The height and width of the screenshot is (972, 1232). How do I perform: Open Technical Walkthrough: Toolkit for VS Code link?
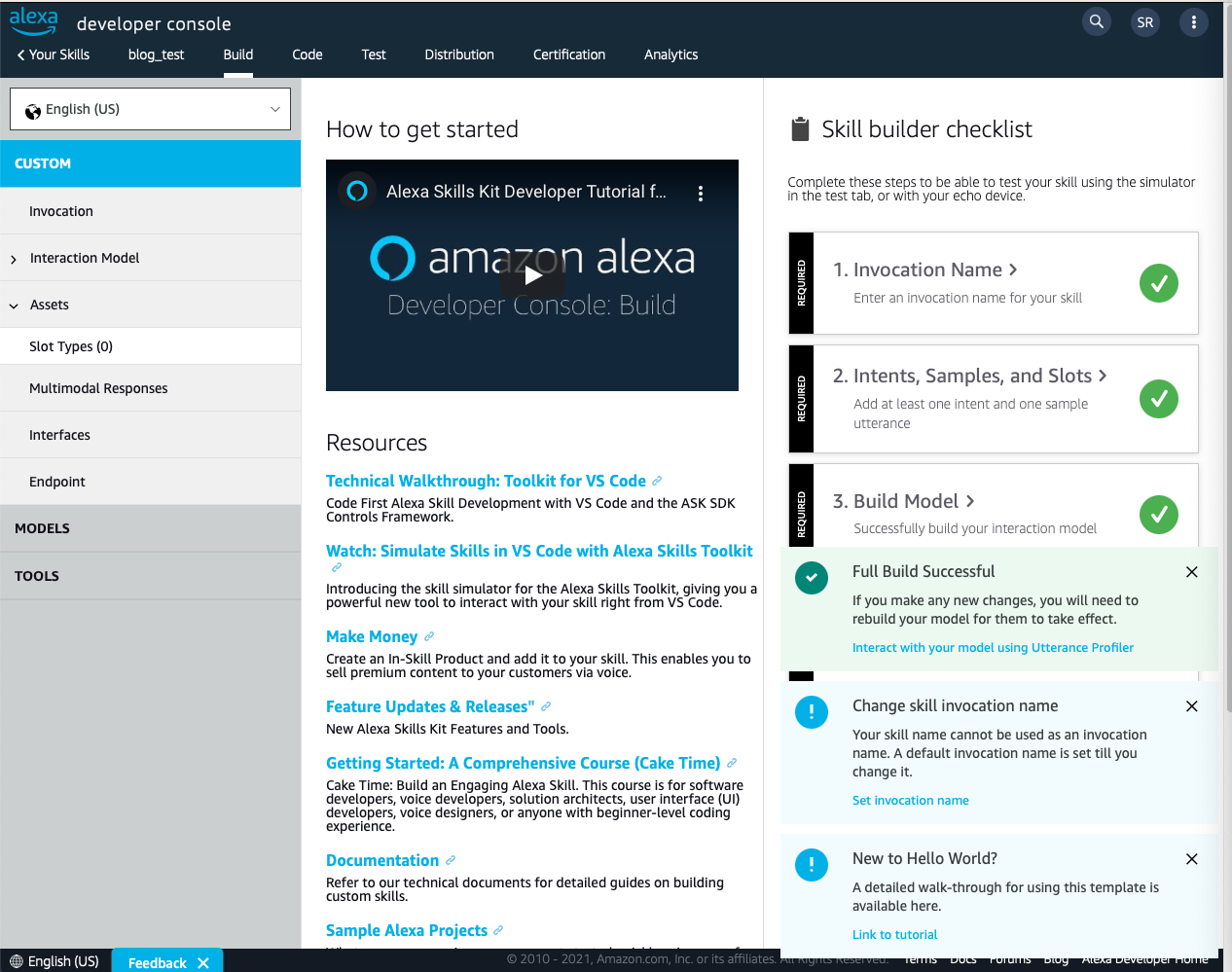click(x=486, y=481)
